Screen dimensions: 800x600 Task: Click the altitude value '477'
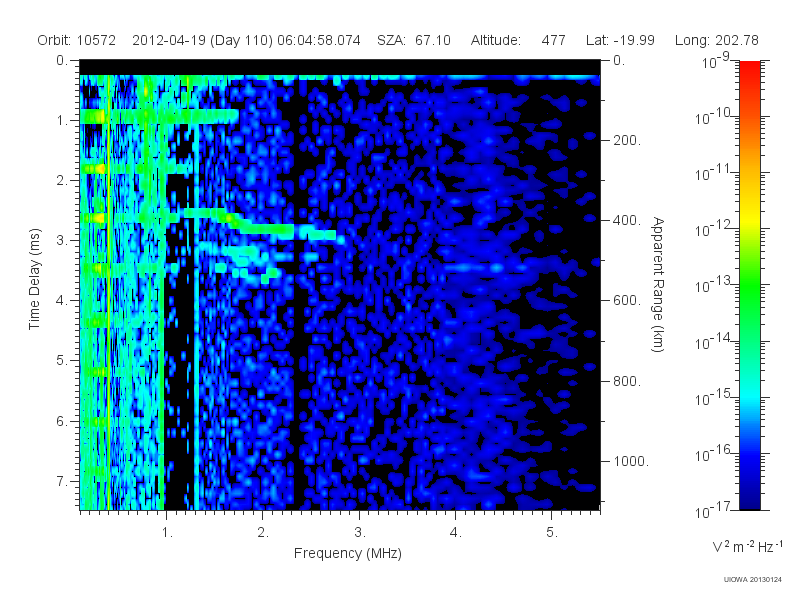tap(554, 40)
